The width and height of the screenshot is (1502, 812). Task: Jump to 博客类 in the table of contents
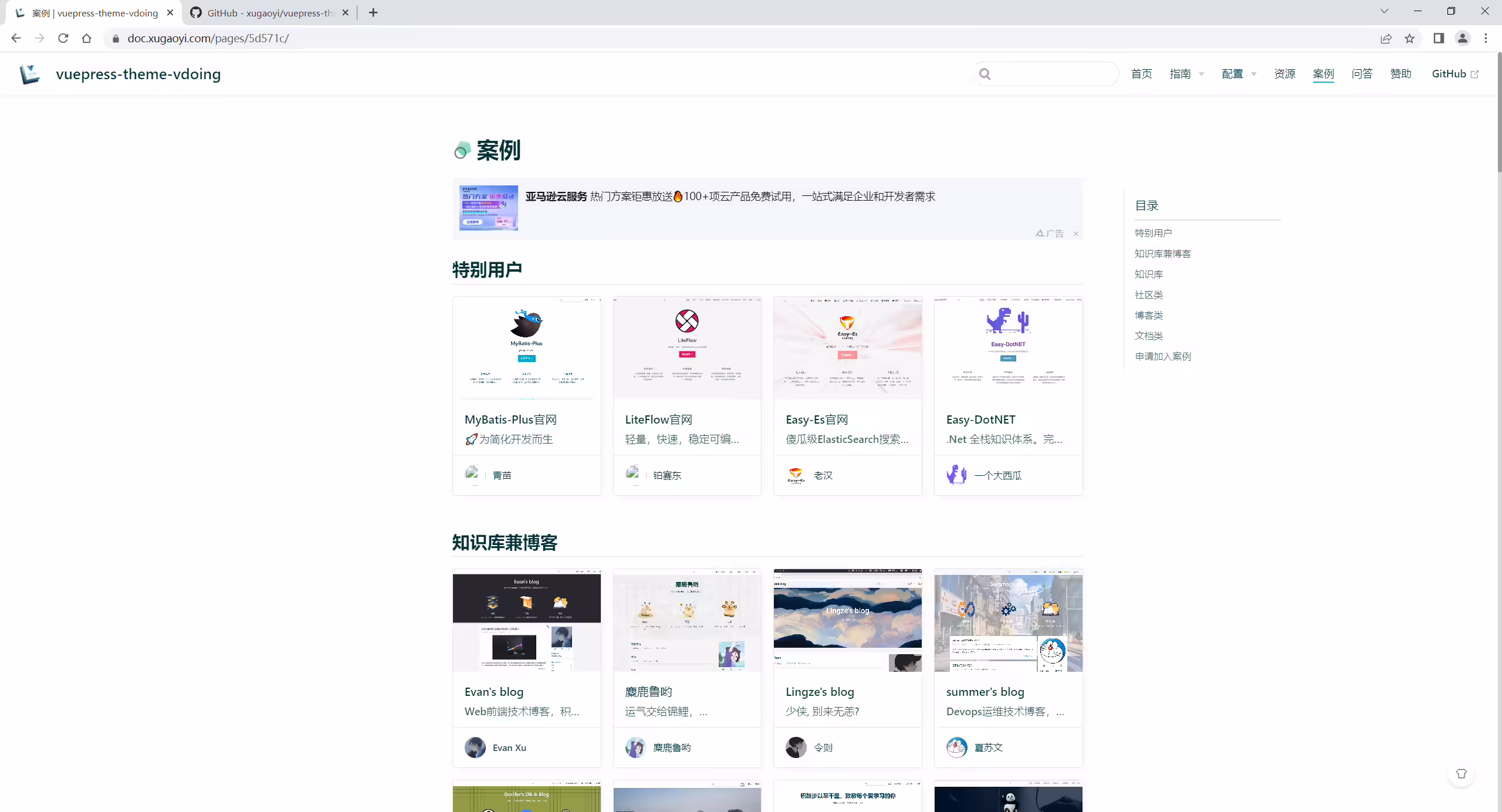[1149, 315]
